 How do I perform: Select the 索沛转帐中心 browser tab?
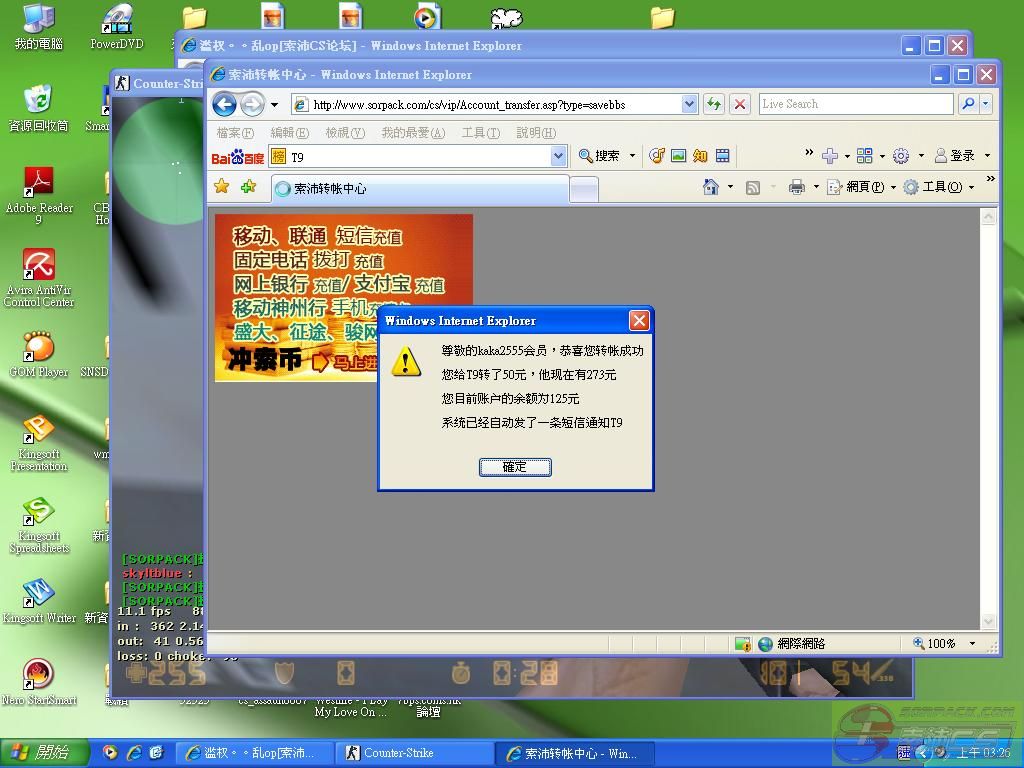pos(420,188)
